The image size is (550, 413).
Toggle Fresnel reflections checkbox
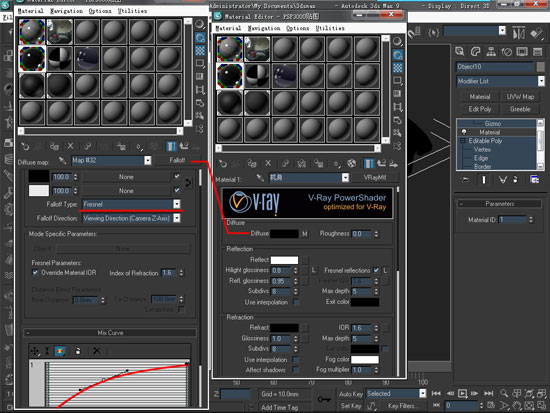tap(376, 271)
